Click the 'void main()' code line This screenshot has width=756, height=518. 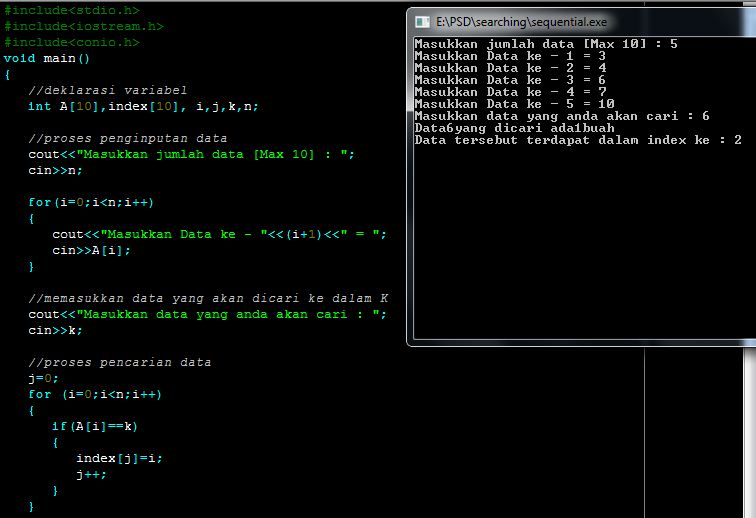(x=47, y=58)
